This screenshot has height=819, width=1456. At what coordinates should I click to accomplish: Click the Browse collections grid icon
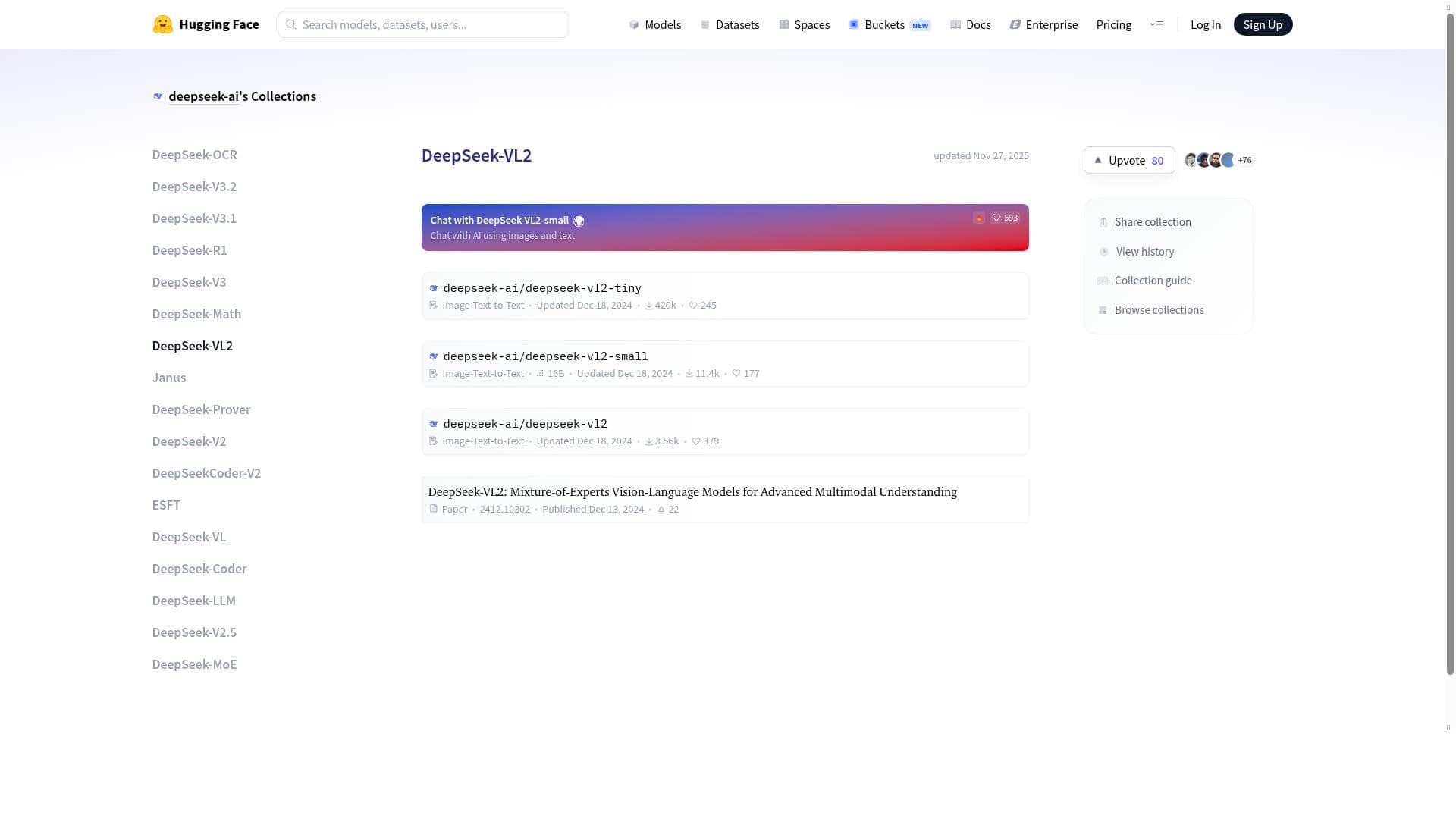1103,310
